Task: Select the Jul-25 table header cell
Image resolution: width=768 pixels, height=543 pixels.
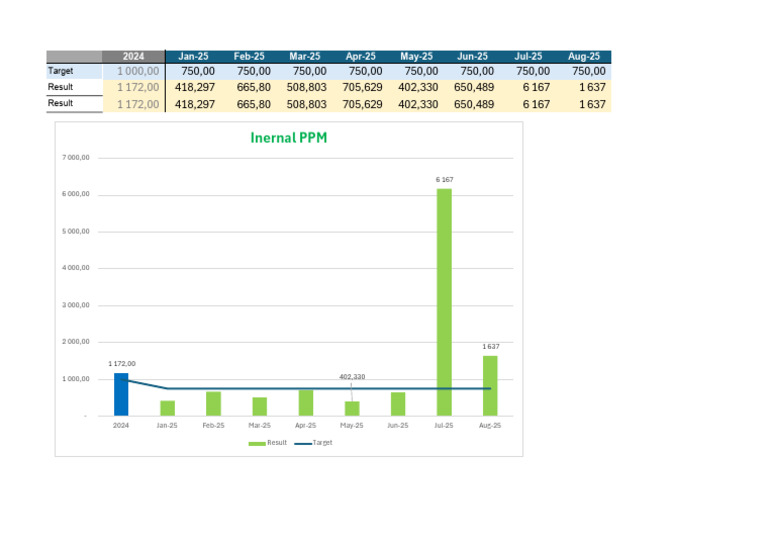Action: point(528,56)
